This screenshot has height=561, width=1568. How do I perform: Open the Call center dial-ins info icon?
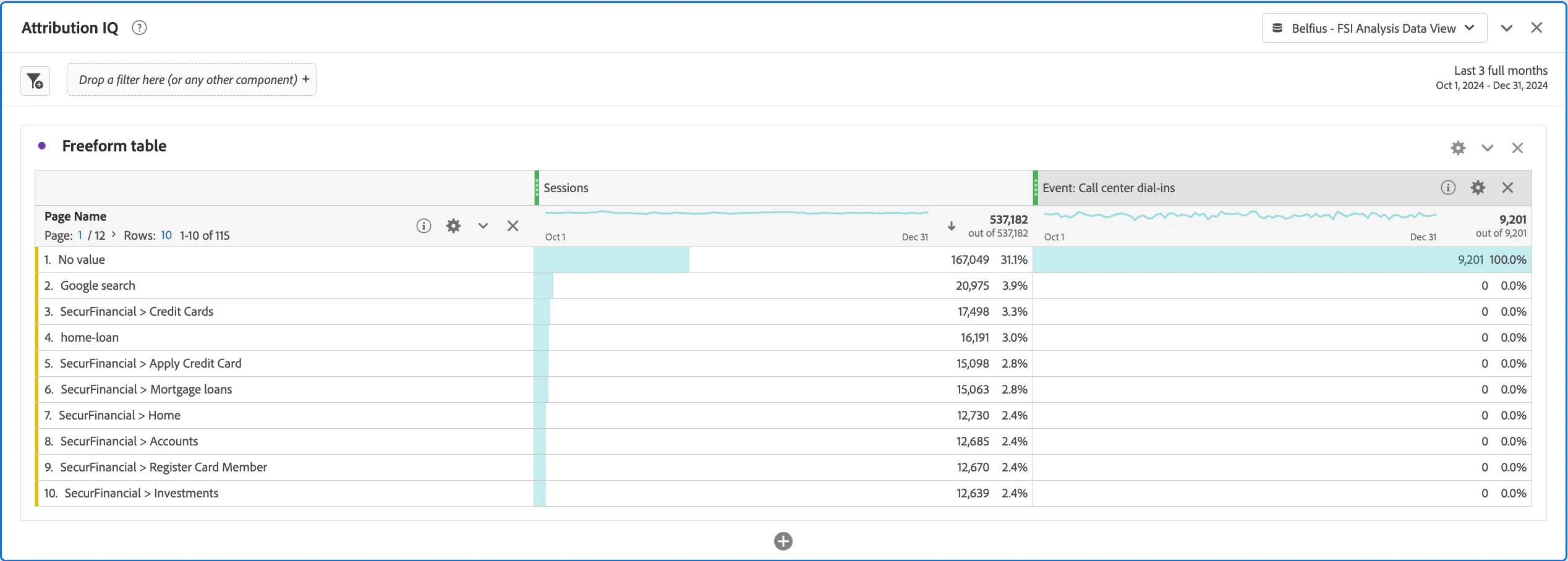(x=1448, y=187)
